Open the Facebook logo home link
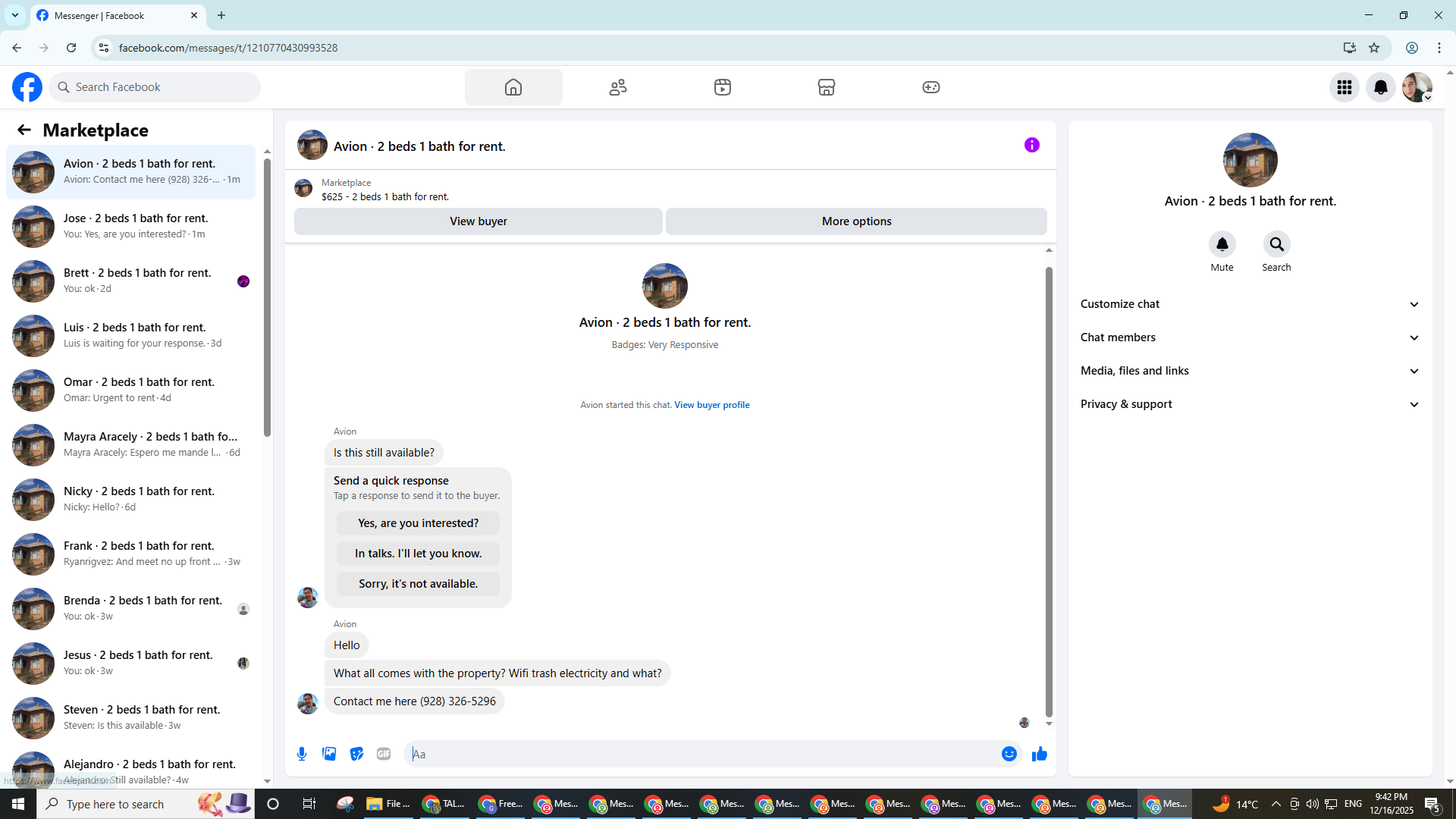 tap(27, 87)
